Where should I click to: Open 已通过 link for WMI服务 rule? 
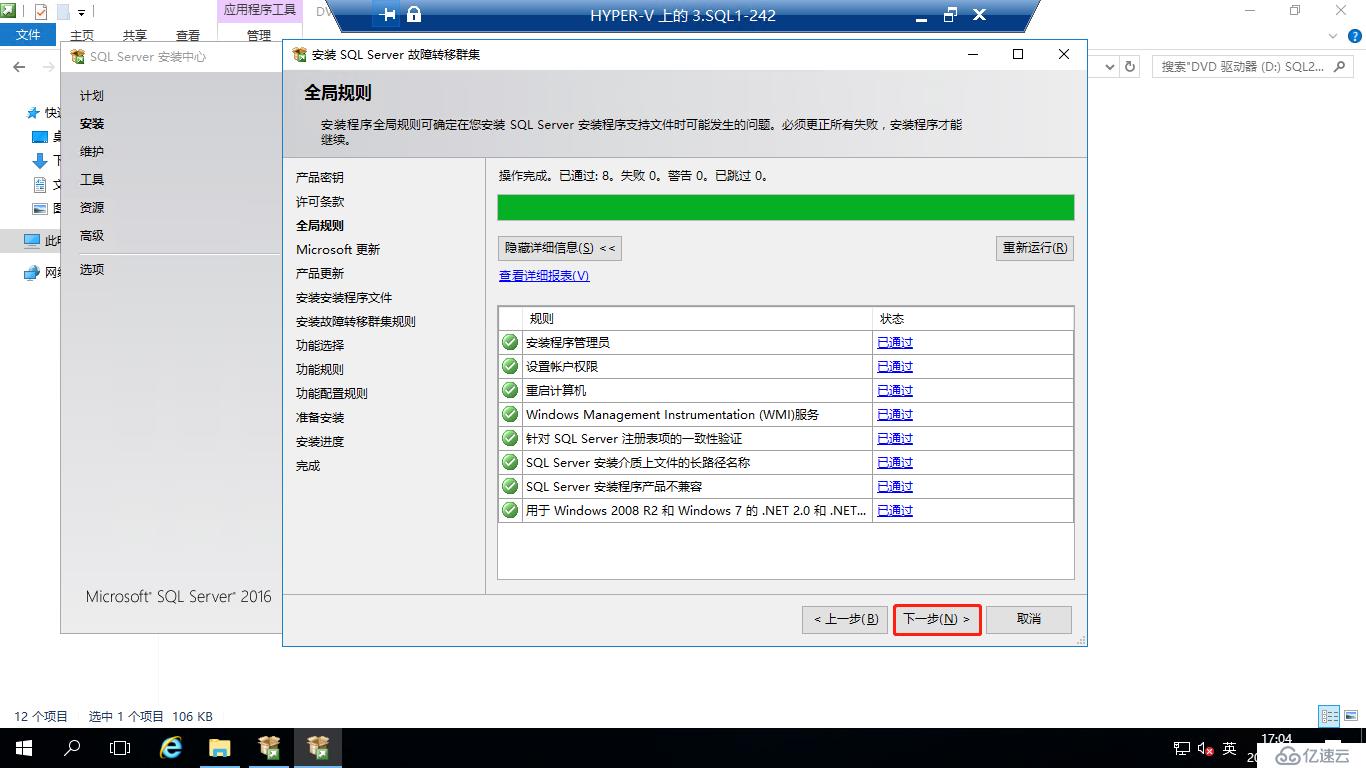click(895, 414)
